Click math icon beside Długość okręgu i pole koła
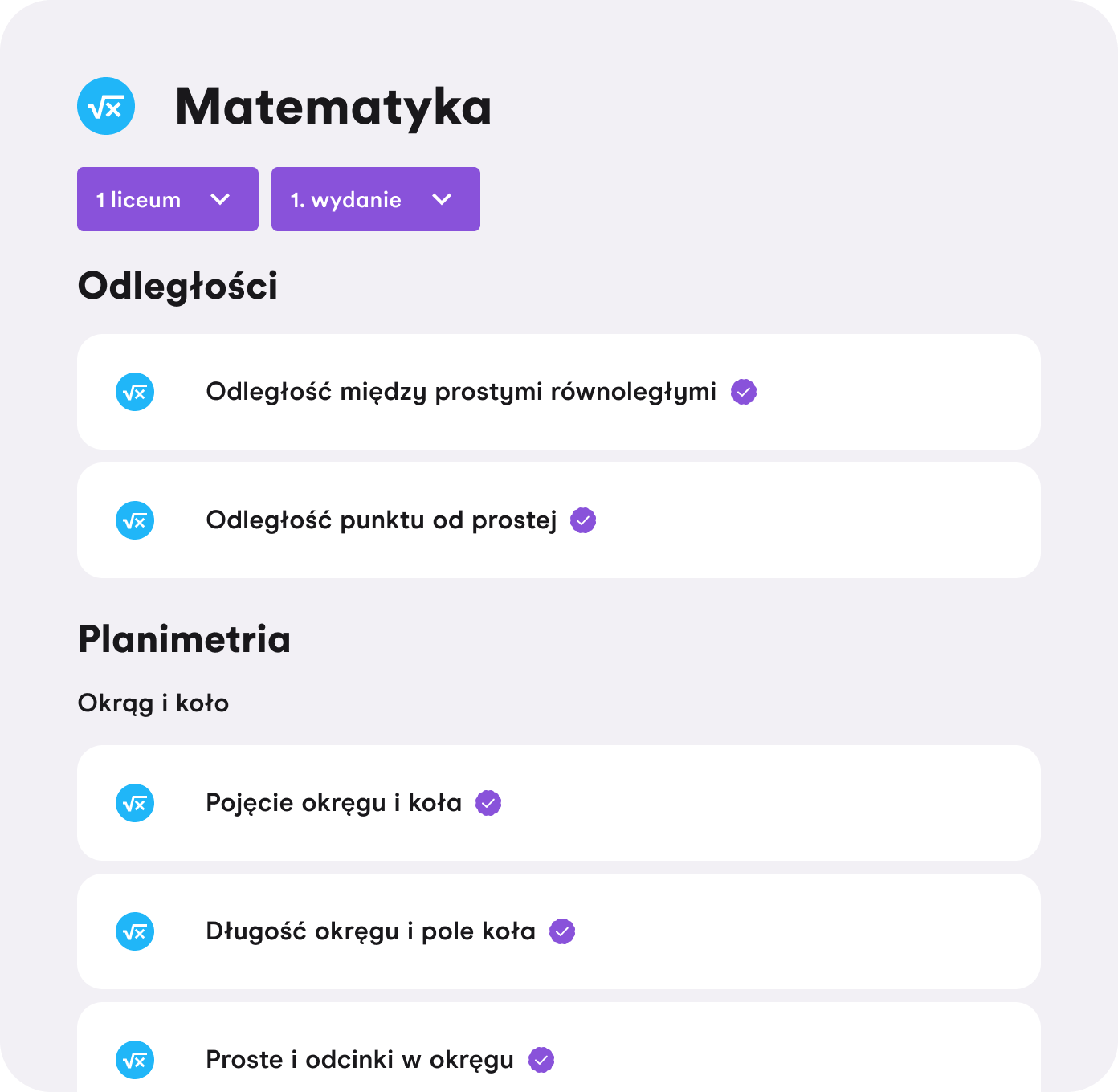The height and width of the screenshot is (1092, 1118). pos(135,931)
